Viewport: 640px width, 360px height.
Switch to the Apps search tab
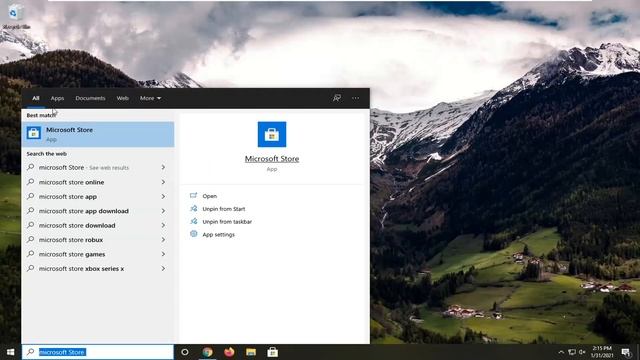(58, 98)
